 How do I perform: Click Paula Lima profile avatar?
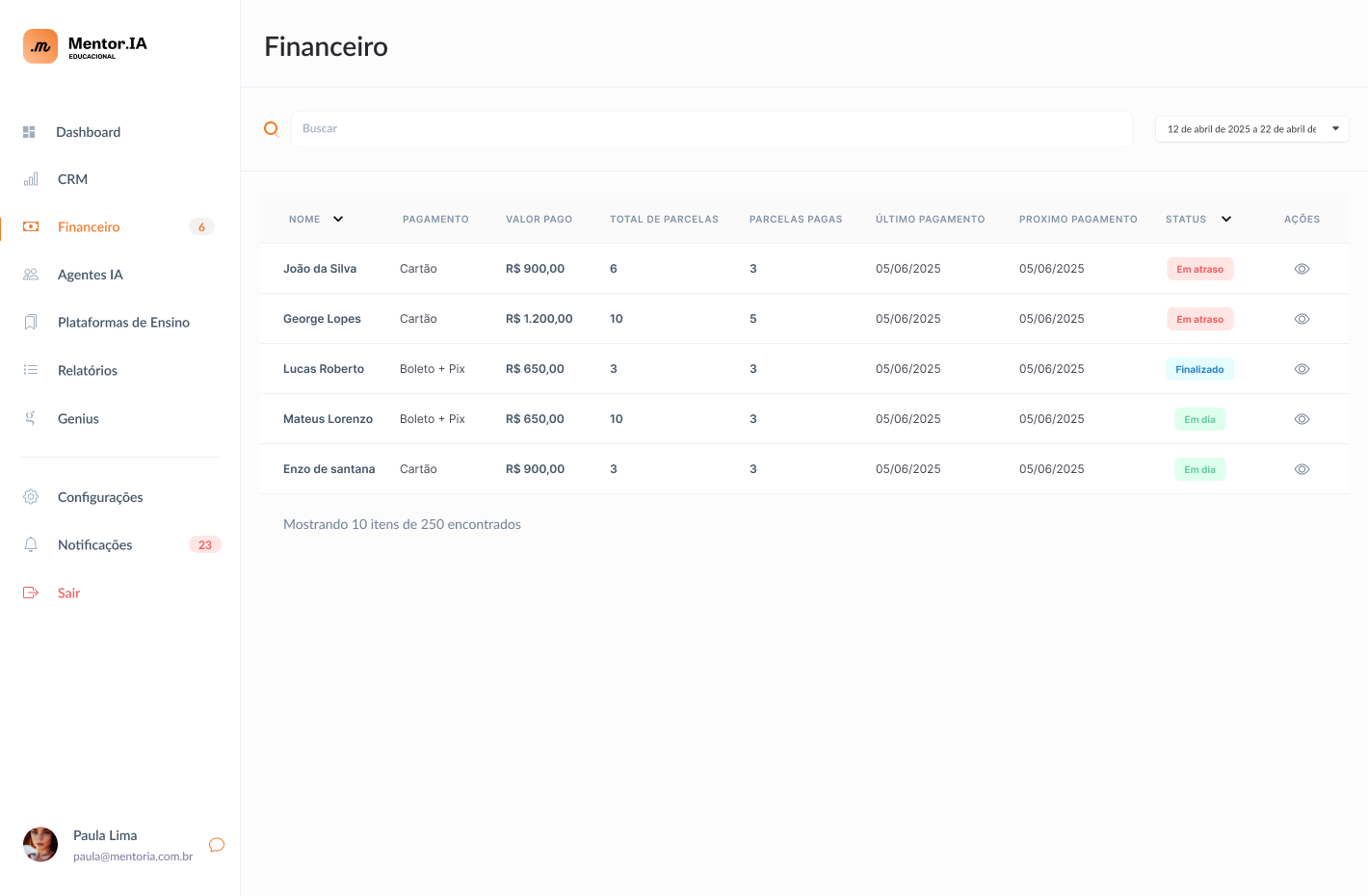point(40,845)
